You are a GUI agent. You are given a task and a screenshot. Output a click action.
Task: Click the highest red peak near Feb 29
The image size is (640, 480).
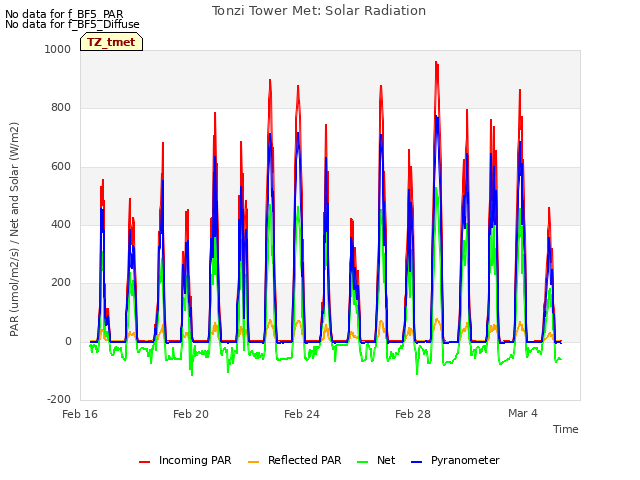tap(436, 62)
